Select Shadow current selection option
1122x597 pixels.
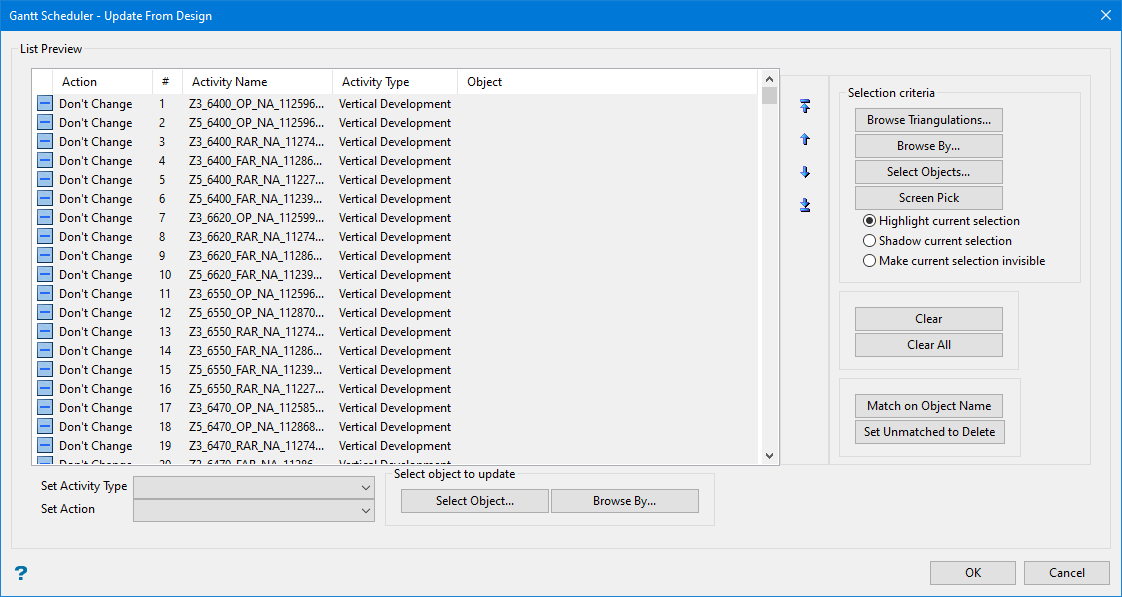[869, 241]
